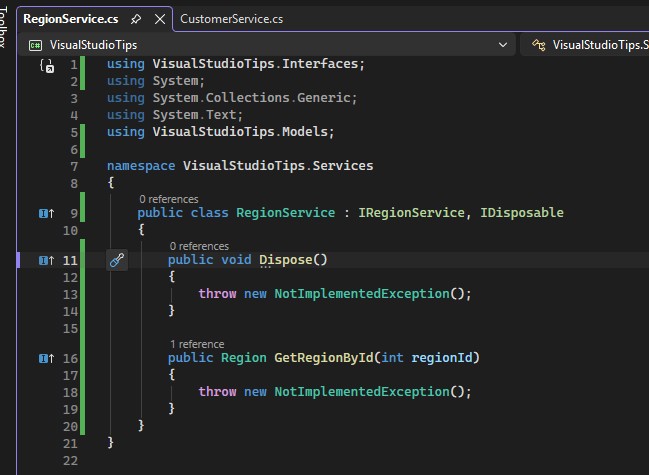Click the screwdriver quick actions icon on line 11

pyautogui.click(x=117, y=260)
